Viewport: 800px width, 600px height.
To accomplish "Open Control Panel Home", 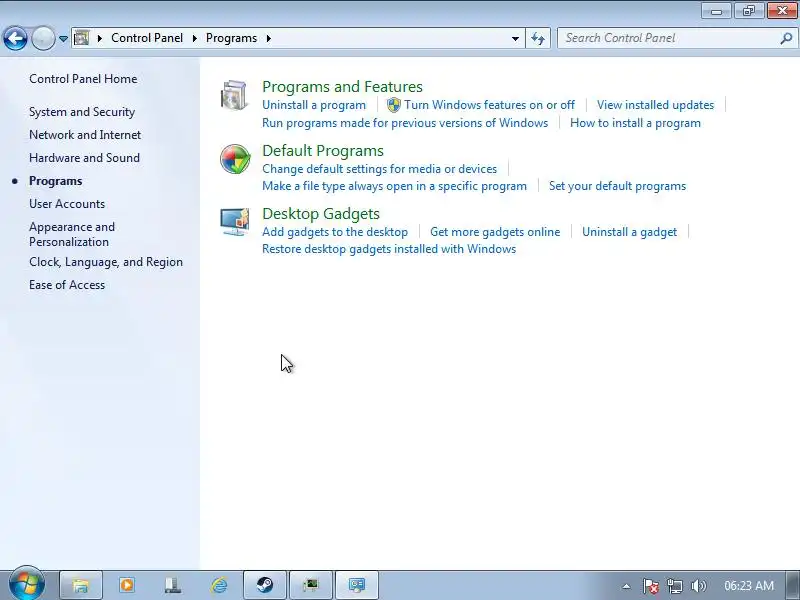I will (x=83, y=79).
